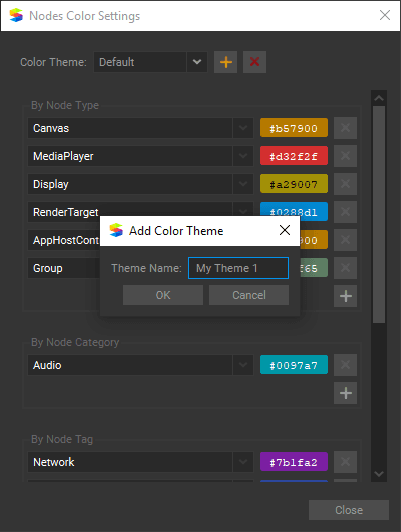Screen dimensions: 401x532
Task: Pick the #d32f2f MediaPlayer color swatch
Action: click(294, 156)
